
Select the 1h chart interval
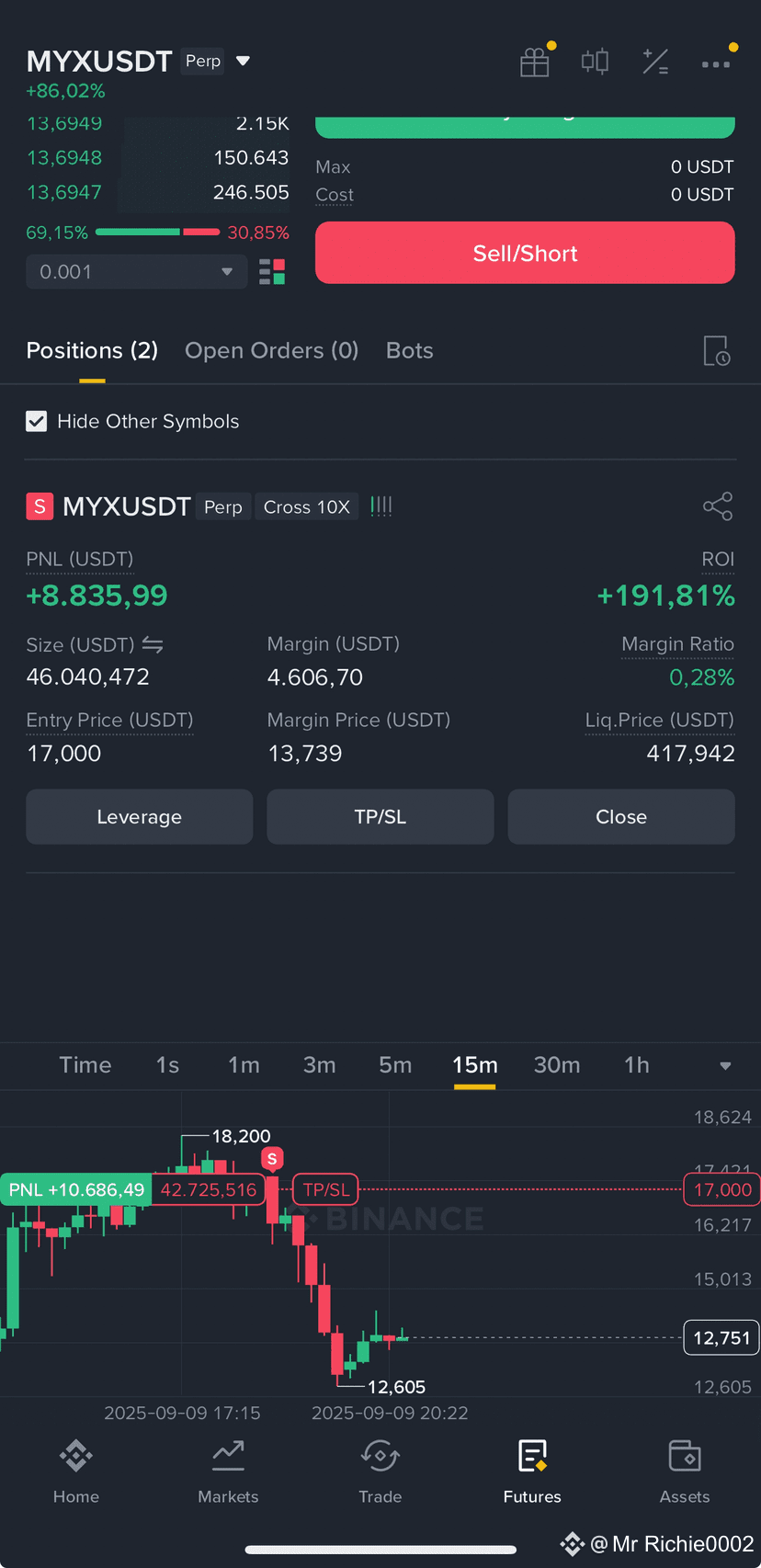tap(637, 1065)
